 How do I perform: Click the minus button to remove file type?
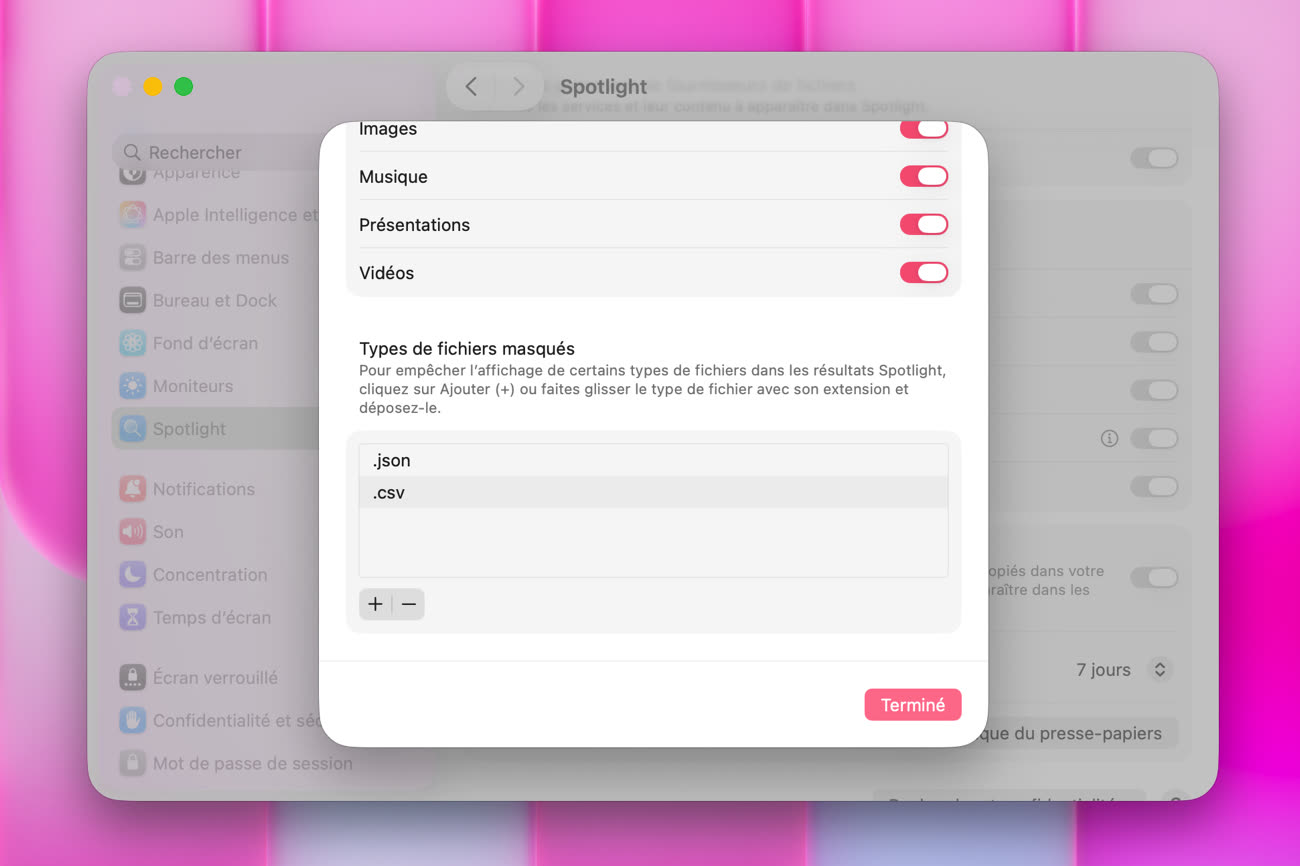[x=409, y=604]
